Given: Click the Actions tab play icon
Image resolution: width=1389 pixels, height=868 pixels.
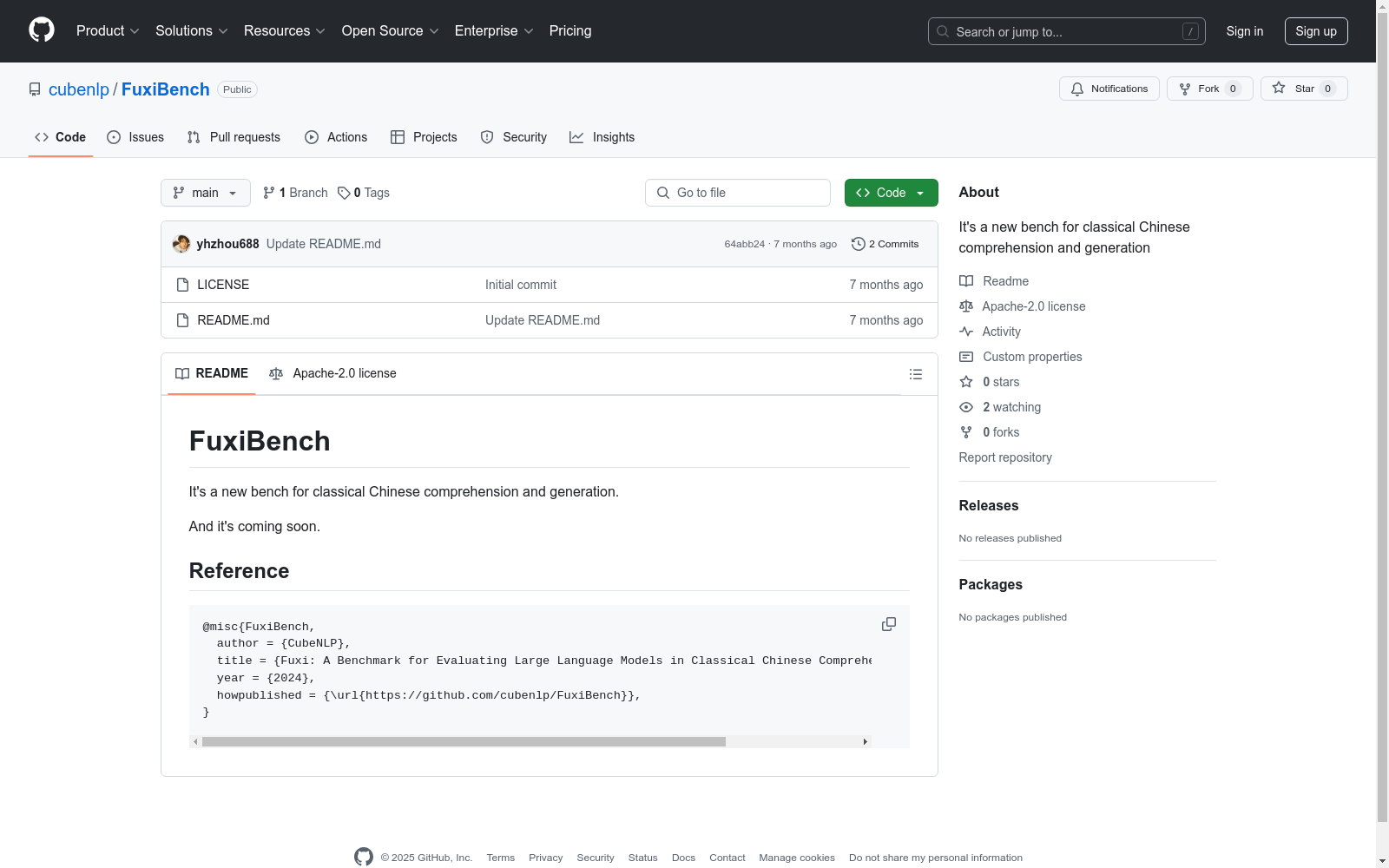Looking at the screenshot, I should point(312,137).
